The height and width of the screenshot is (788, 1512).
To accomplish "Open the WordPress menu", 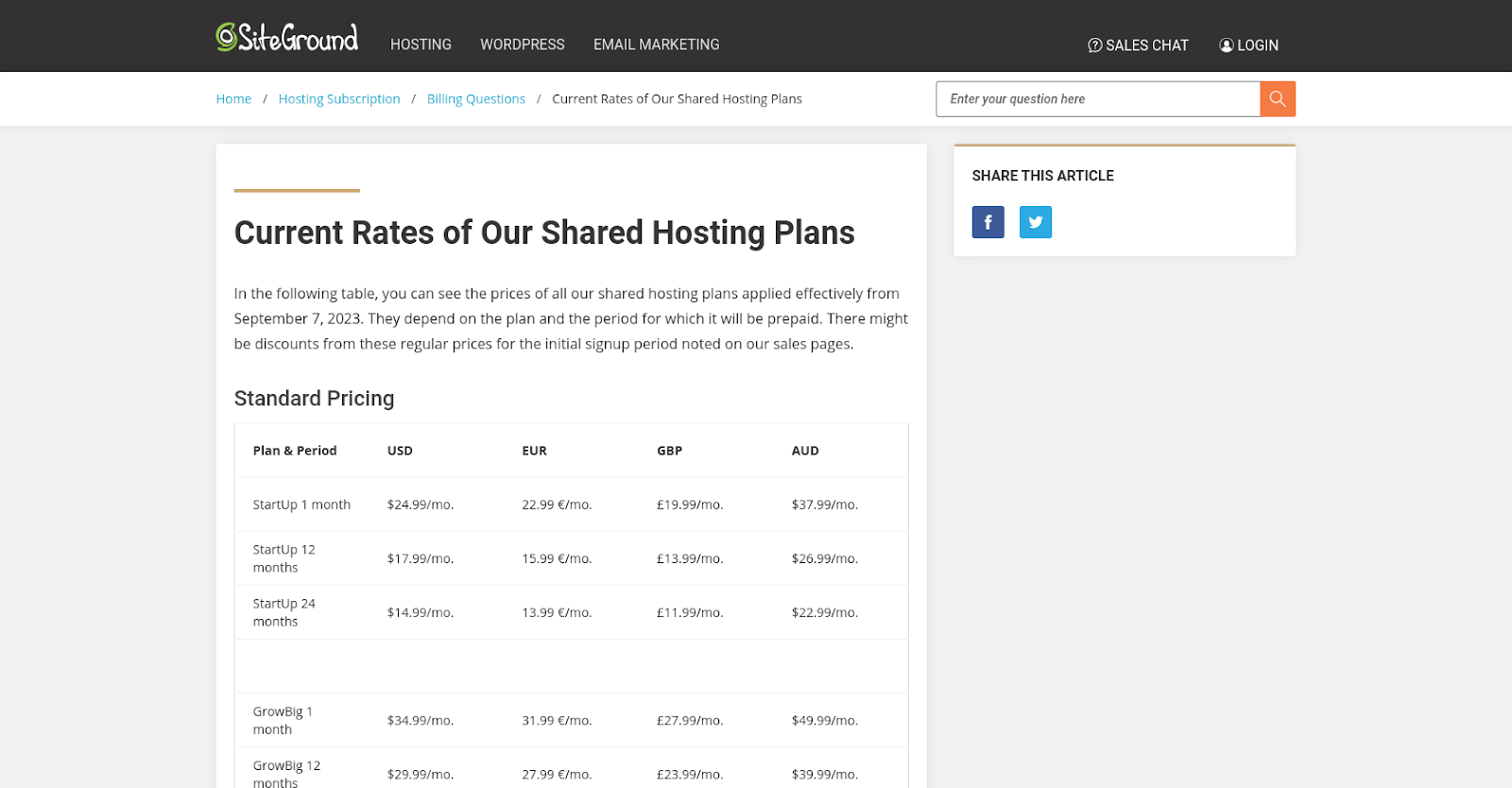I will pyautogui.click(x=523, y=44).
